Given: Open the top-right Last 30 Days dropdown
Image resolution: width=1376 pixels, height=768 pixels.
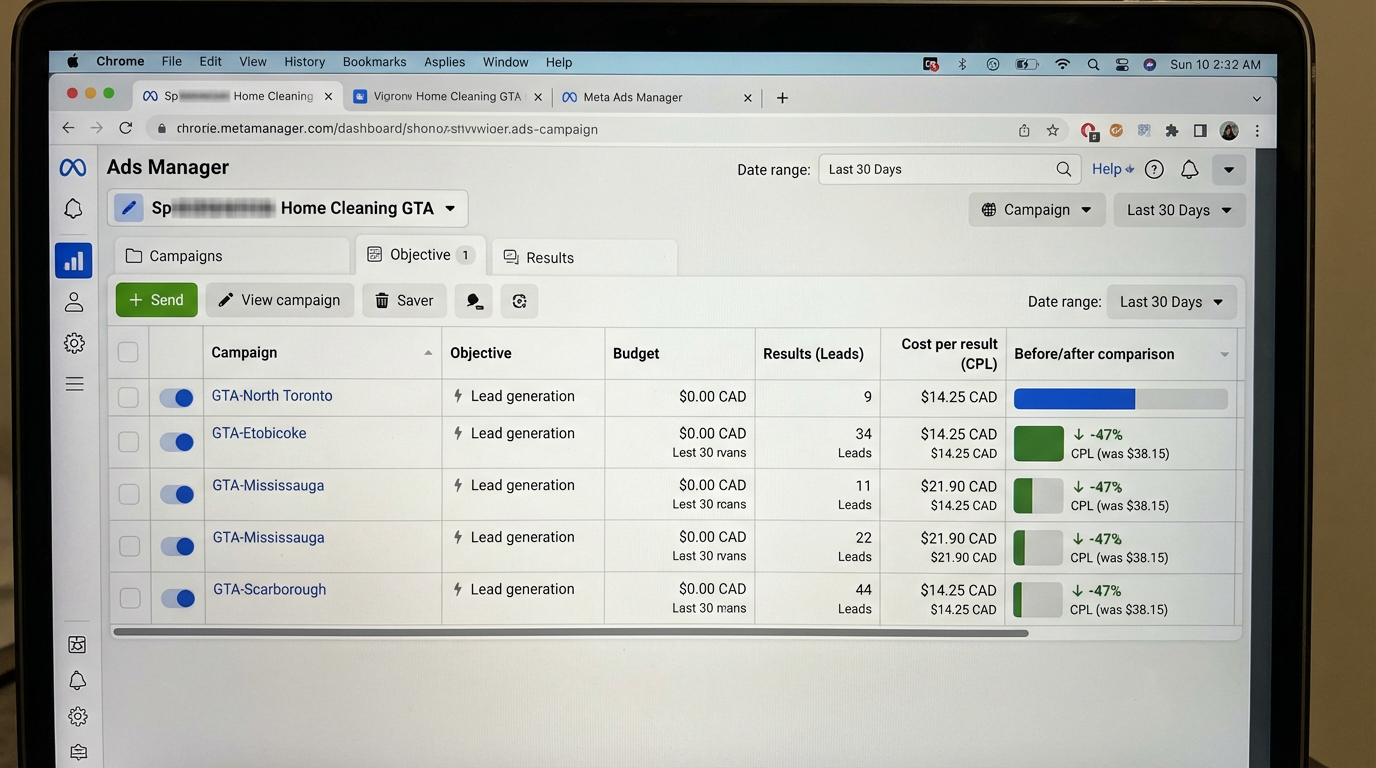Looking at the screenshot, I should [1179, 210].
